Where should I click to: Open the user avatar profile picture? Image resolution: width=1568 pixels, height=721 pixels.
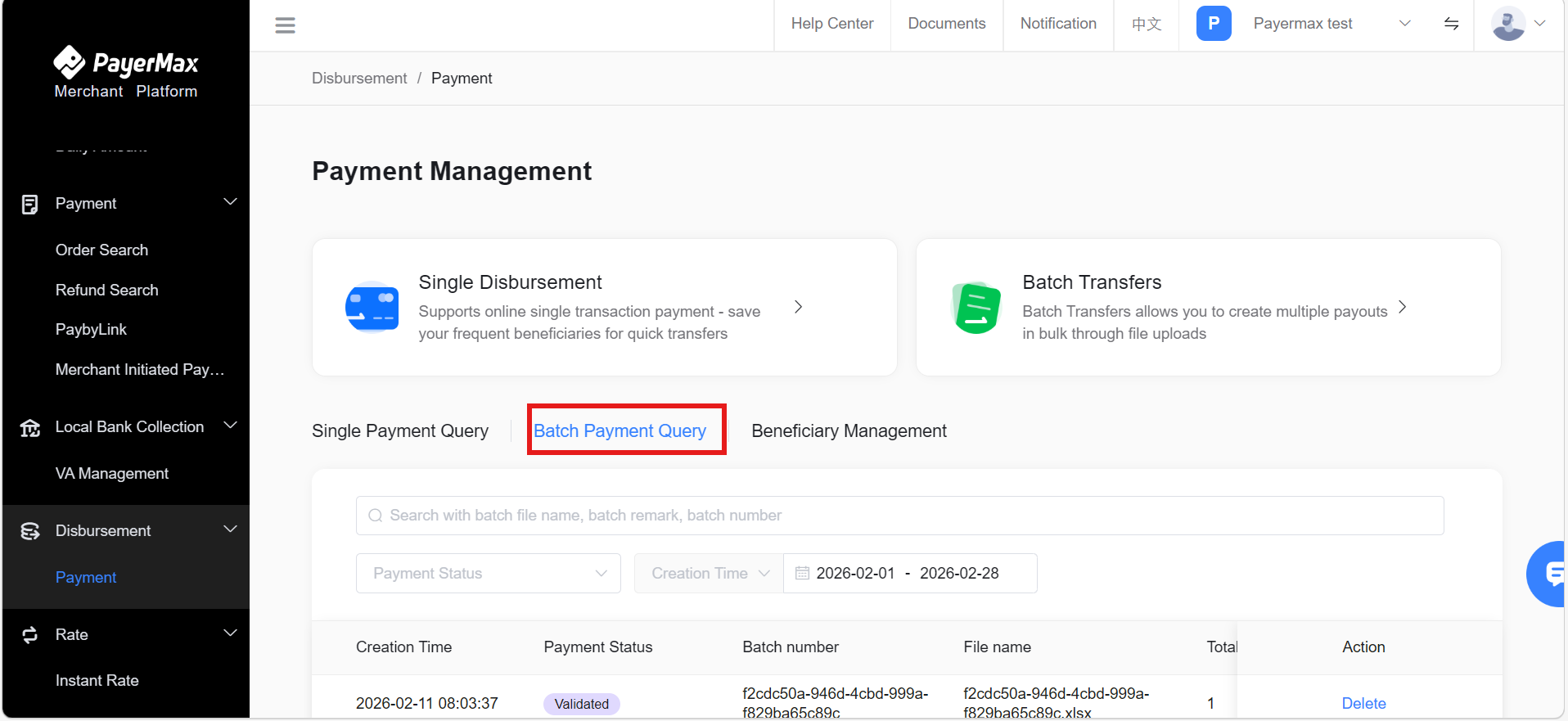point(1508,24)
